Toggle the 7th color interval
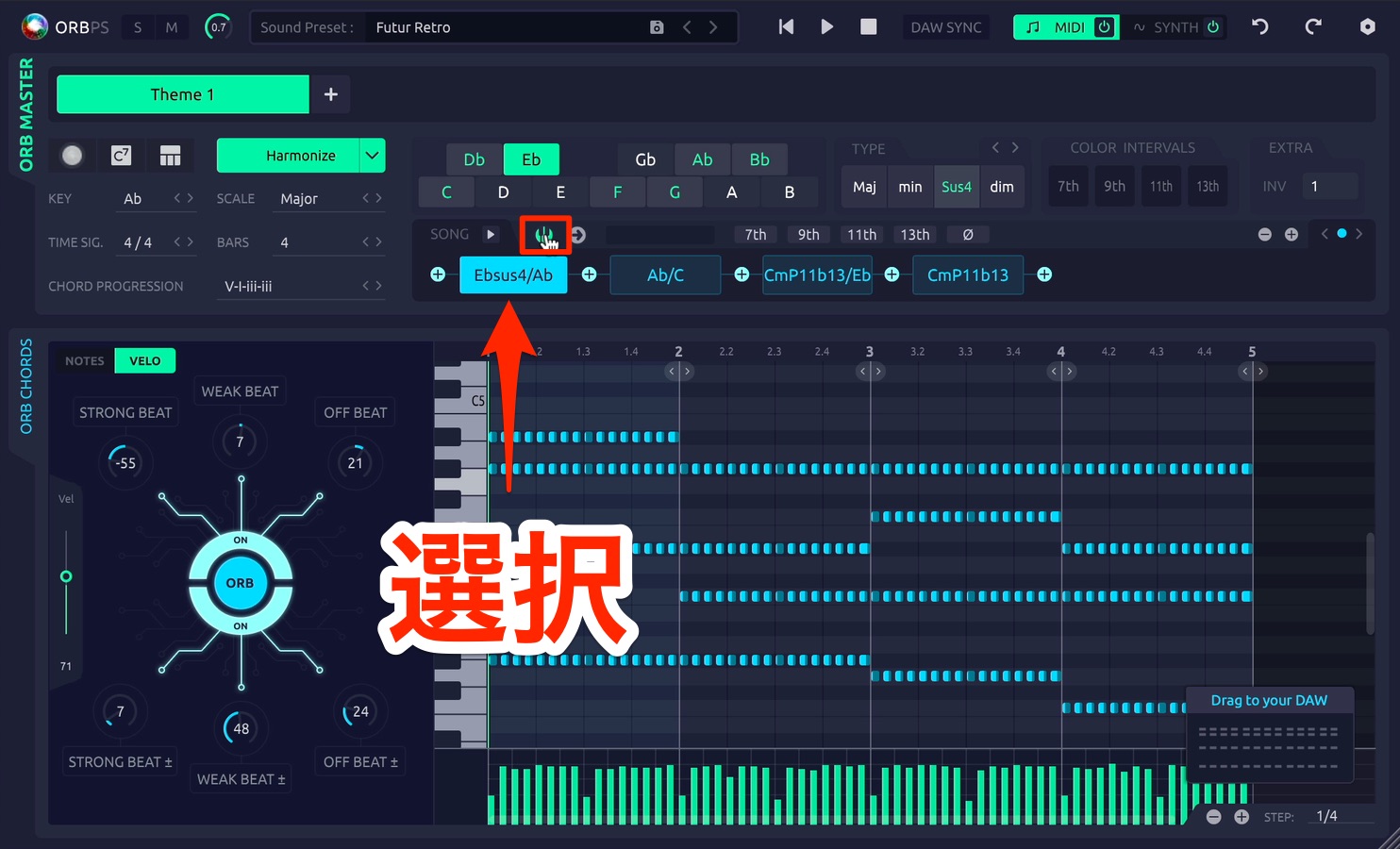 (x=1068, y=186)
